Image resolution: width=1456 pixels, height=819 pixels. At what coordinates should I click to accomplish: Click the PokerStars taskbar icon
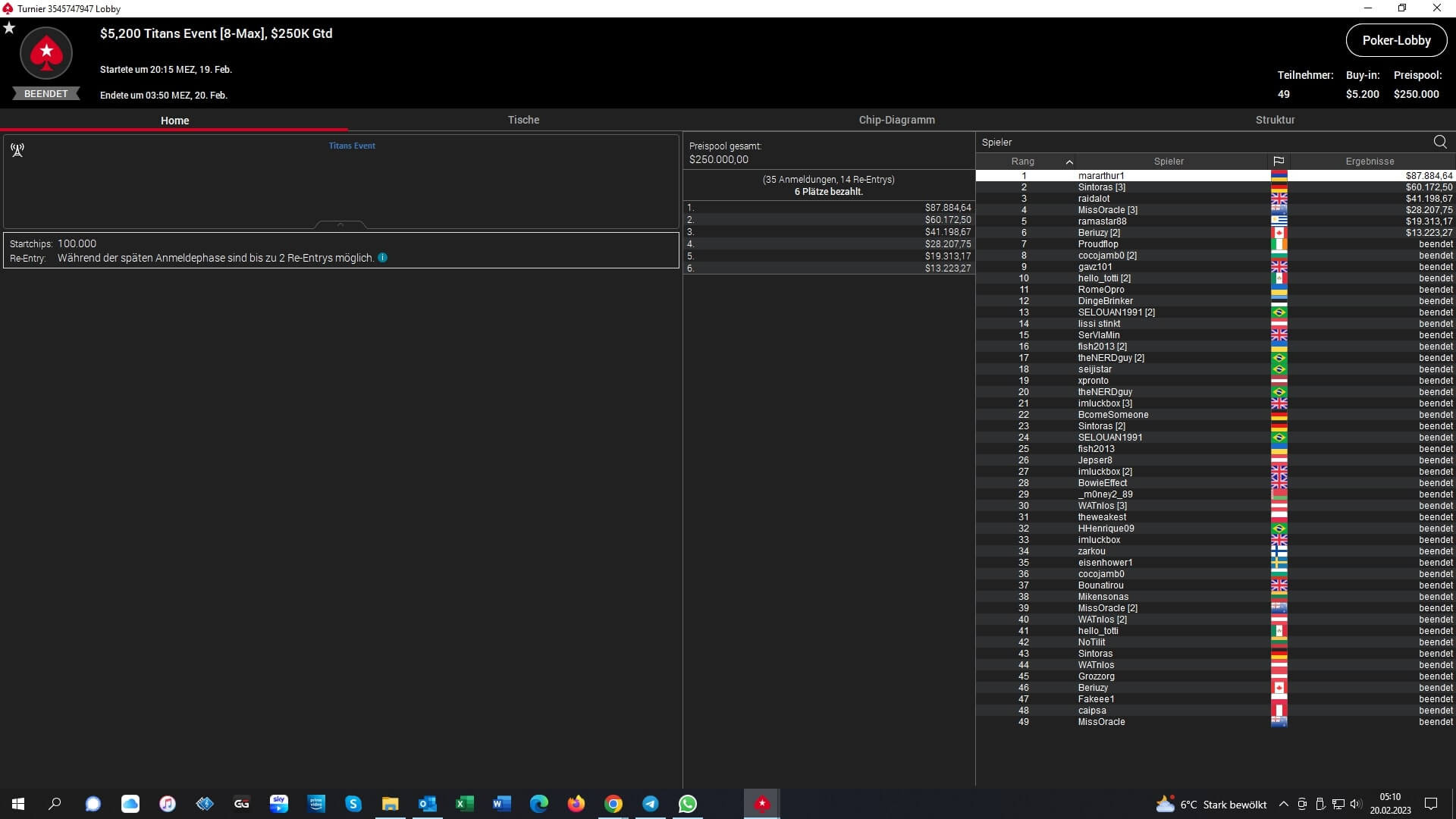pos(762,804)
